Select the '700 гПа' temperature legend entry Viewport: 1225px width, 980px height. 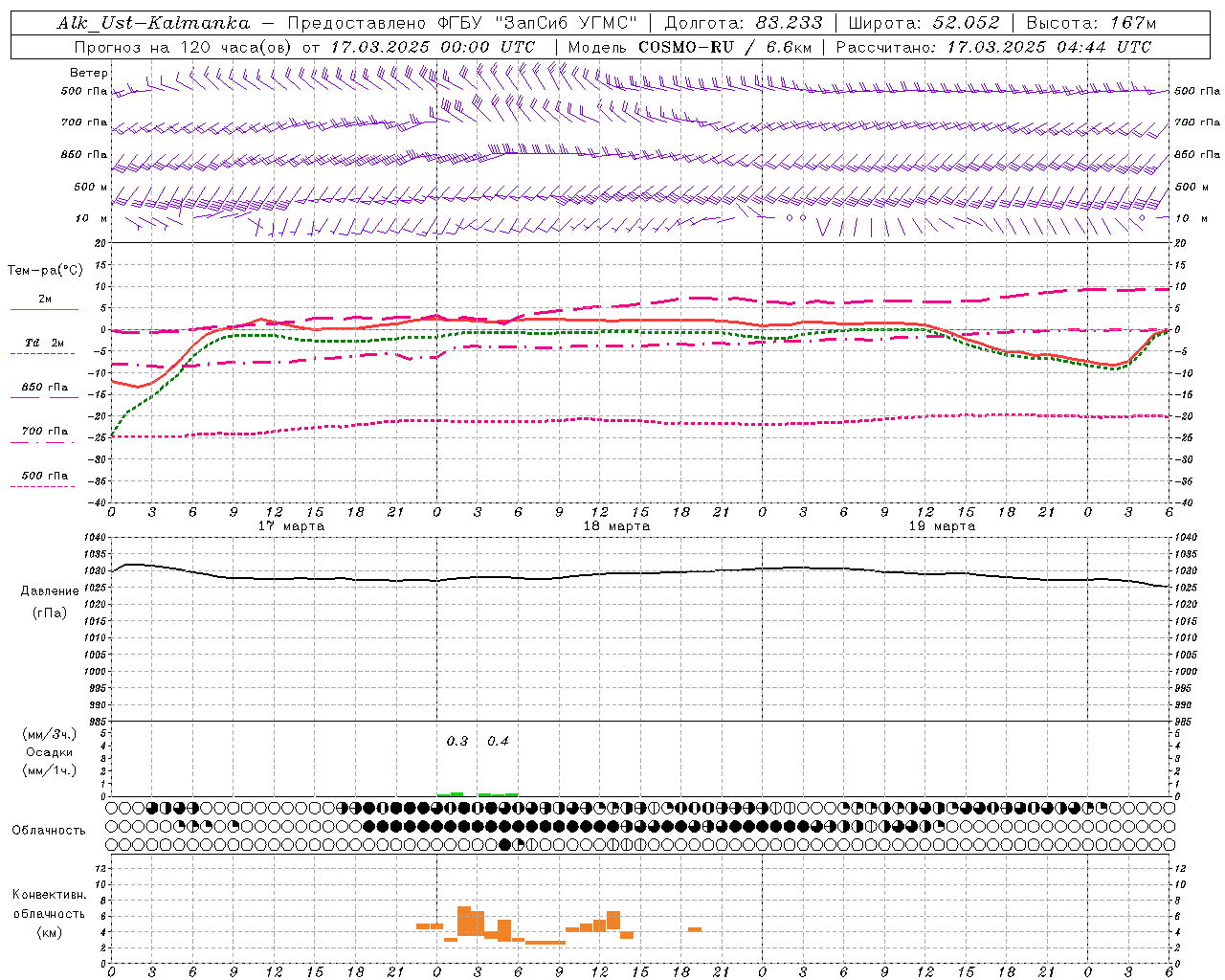[x=45, y=432]
